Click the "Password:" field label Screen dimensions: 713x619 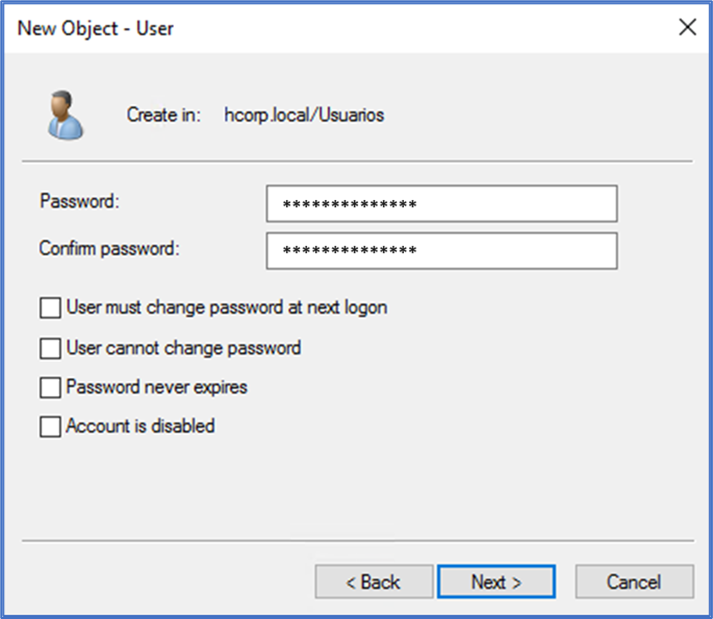tap(80, 201)
